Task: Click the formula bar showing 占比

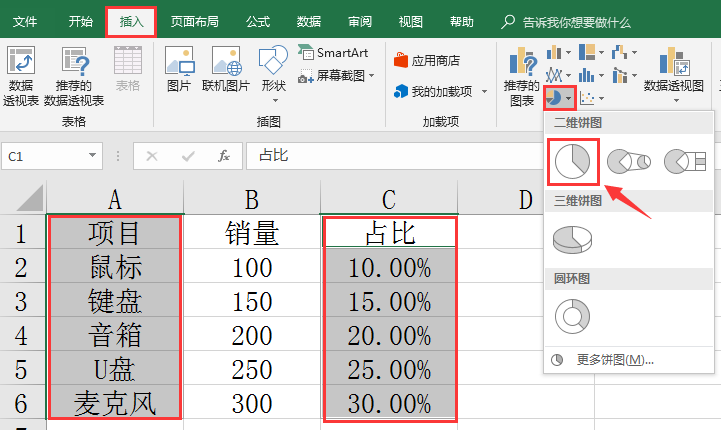Action: [x=395, y=156]
